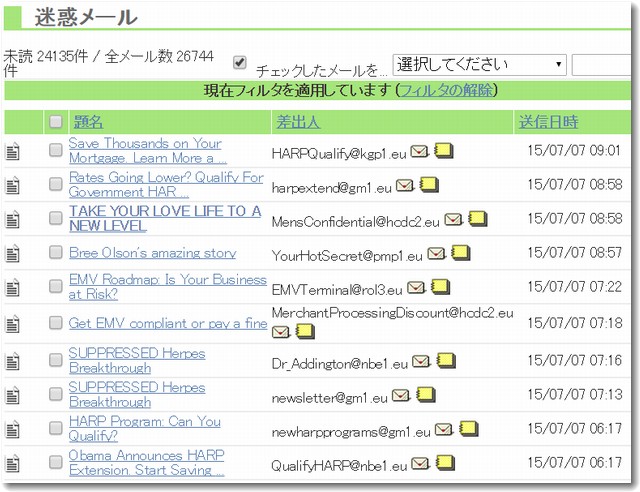Click document icon for Bree Olson's amazing story row

12,253
